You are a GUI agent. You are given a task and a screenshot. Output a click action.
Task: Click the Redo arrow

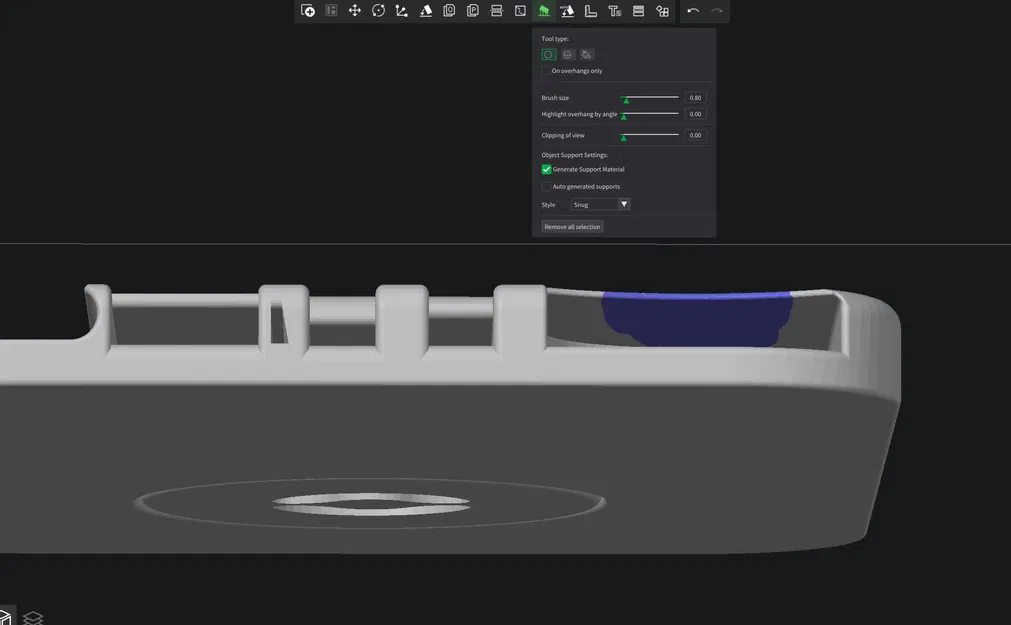pos(716,10)
